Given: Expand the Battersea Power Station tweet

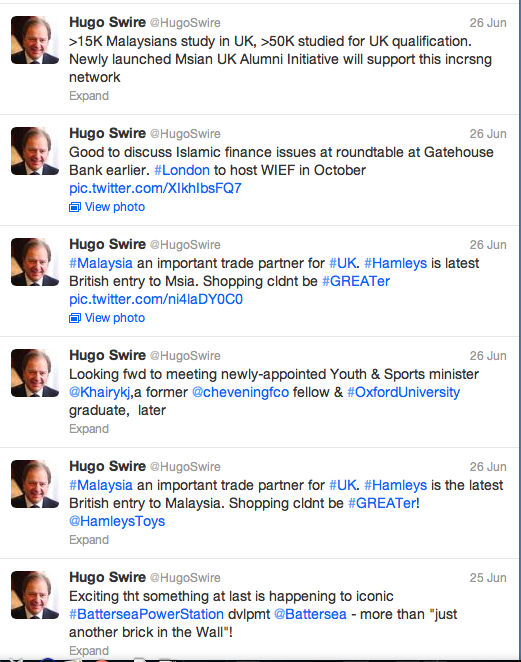Looking at the screenshot, I should 89,651.
